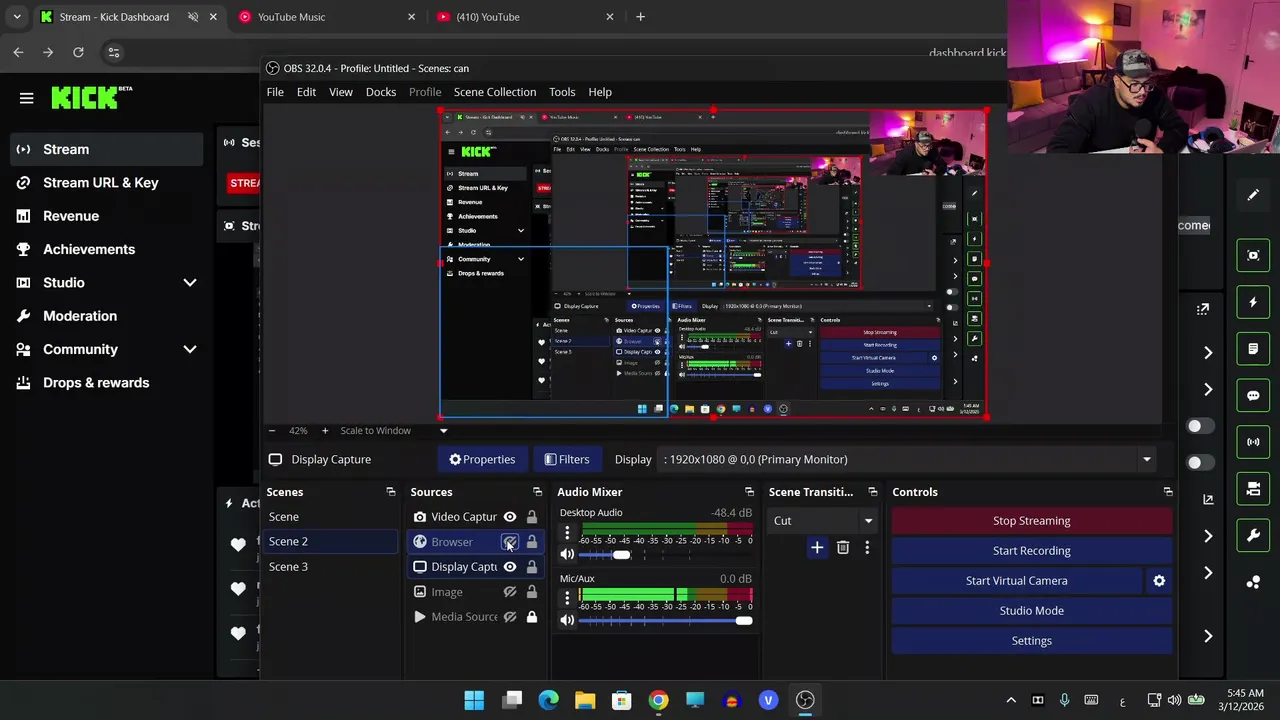The height and width of the screenshot is (720, 1280).
Task: Expand the Community section in Kick
Action: tap(189, 349)
